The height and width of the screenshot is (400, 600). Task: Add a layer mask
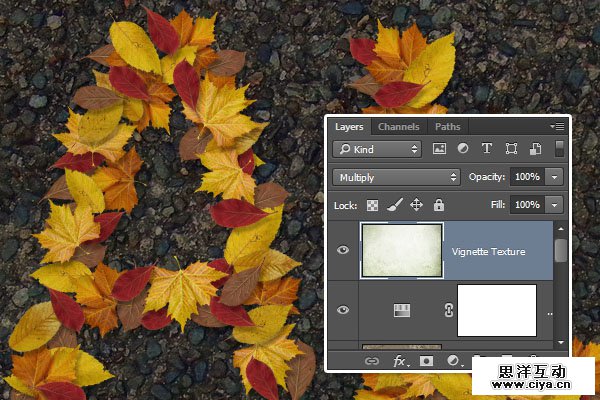tap(427, 360)
